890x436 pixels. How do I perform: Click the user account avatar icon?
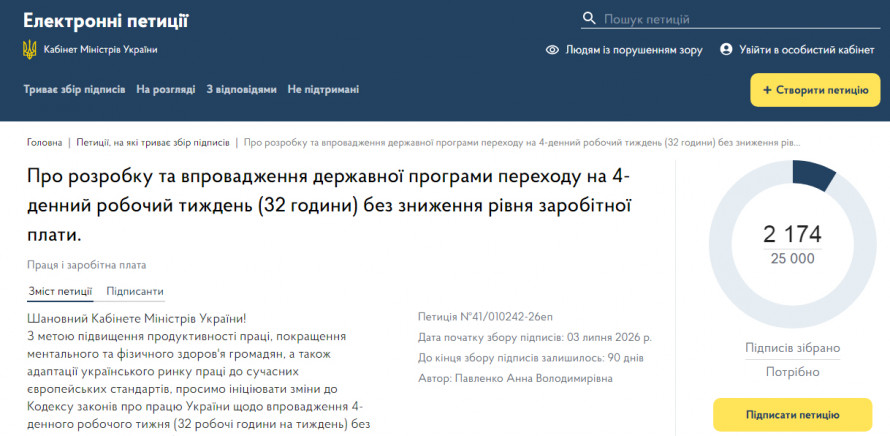tap(726, 49)
